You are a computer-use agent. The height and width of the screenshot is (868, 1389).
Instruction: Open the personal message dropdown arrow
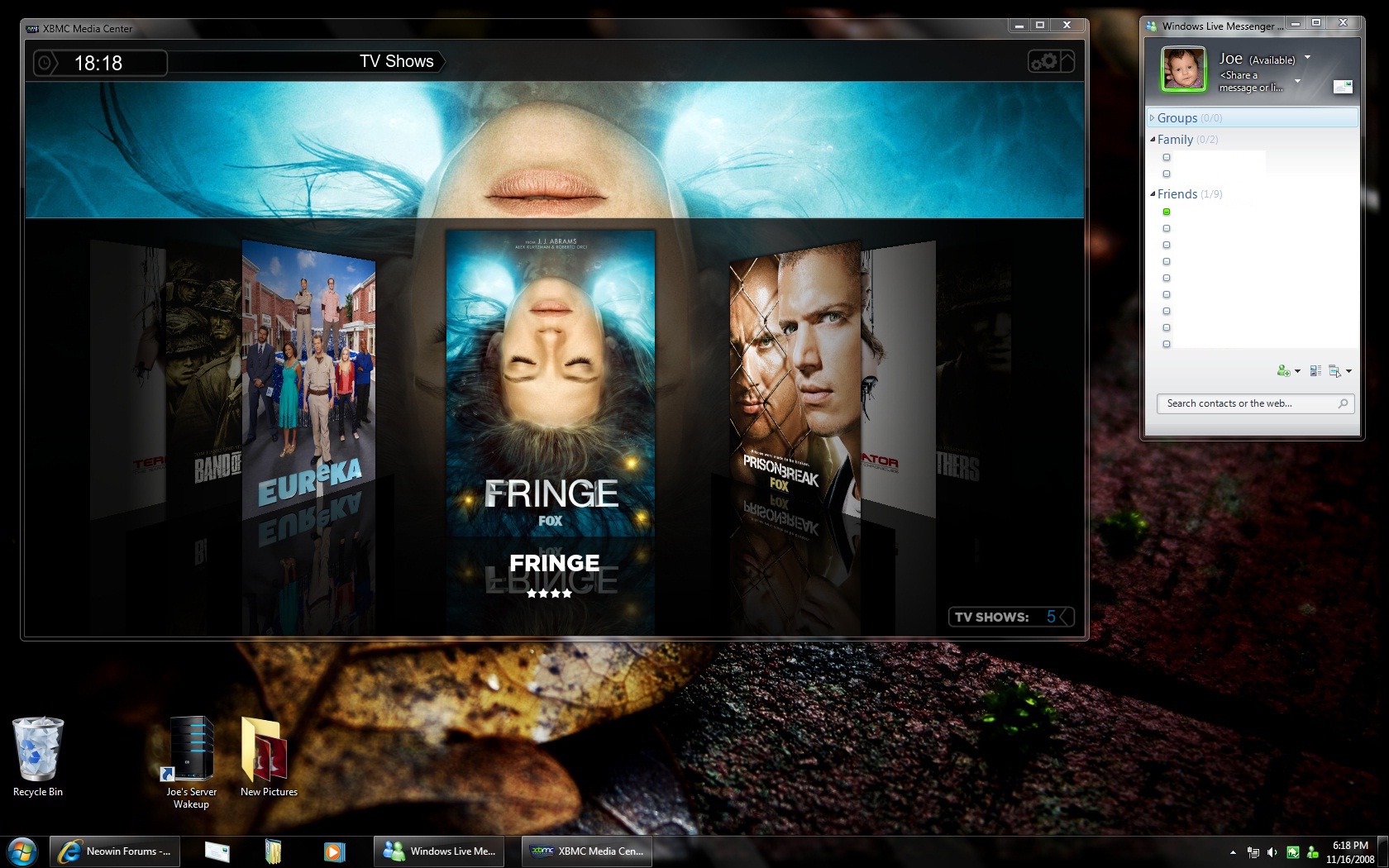pyautogui.click(x=1297, y=81)
